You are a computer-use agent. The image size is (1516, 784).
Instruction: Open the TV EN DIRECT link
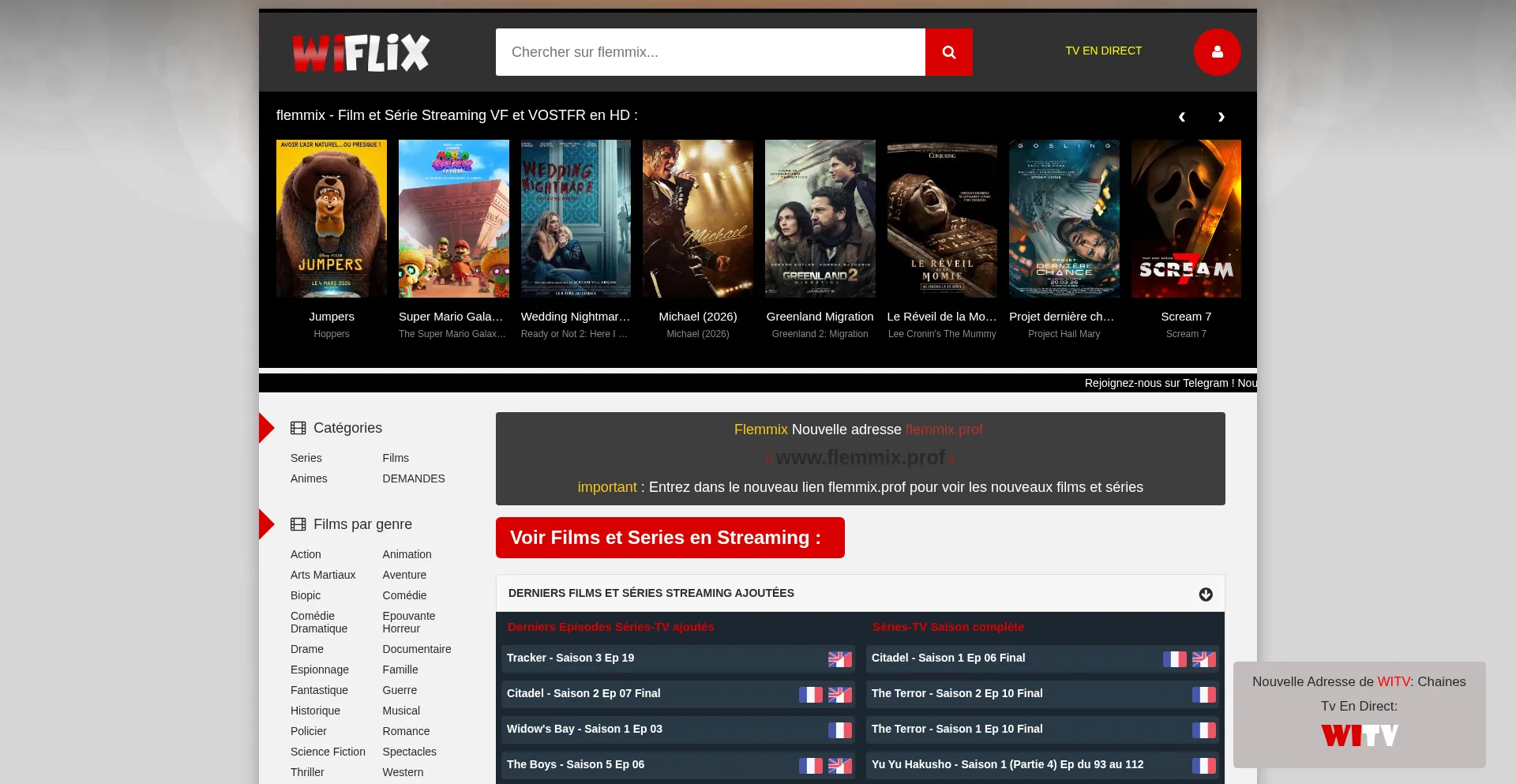[x=1103, y=51]
